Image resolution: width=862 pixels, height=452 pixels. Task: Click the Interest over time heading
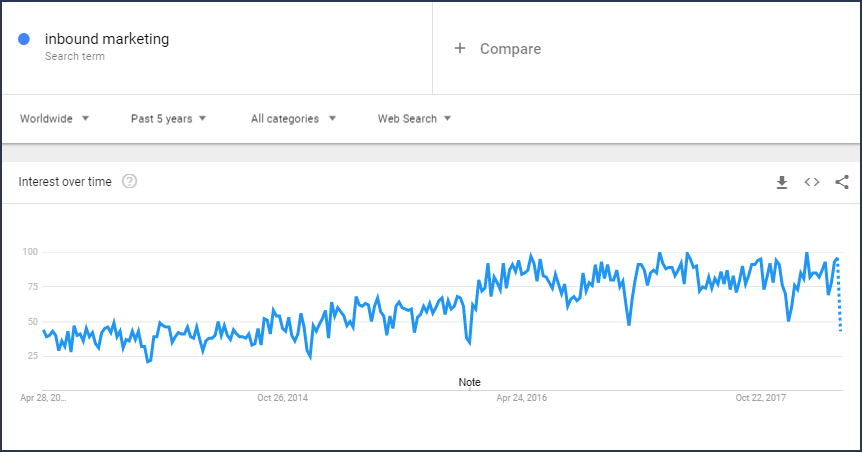tap(65, 182)
